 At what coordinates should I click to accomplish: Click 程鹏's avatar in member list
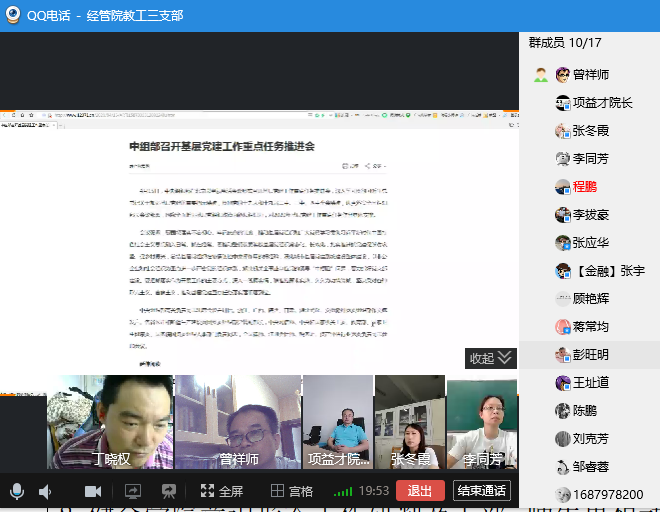pyautogui.click(x=563, y=187)
